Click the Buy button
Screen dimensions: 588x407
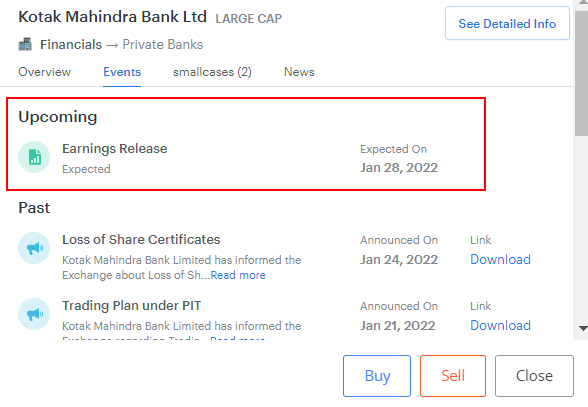[x=377, y=376]
